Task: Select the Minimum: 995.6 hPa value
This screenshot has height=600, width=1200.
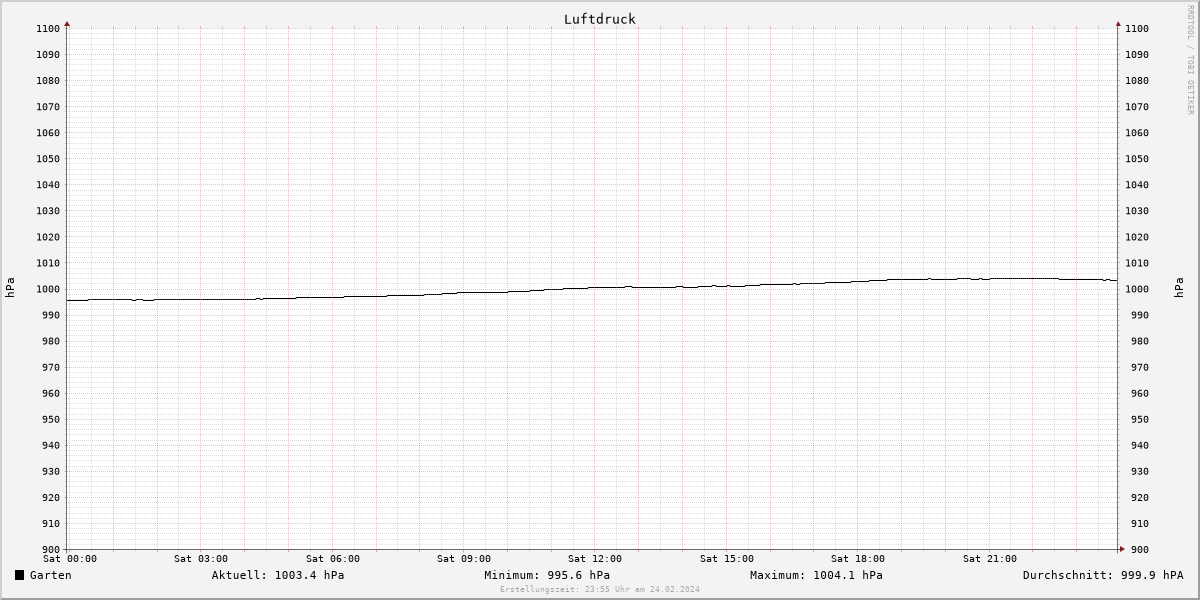Action: [547, 575]
